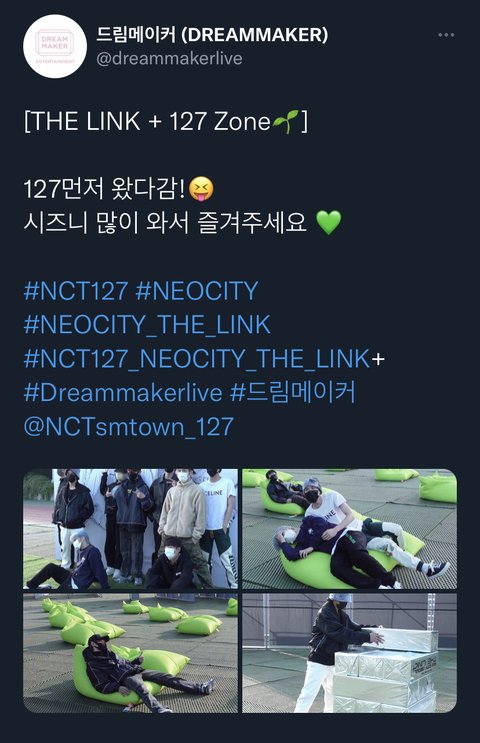Viewport: 480px width, 743px height.
Task: Open the #NEOCITY hashtag
Action: click(x=197, y=290)
